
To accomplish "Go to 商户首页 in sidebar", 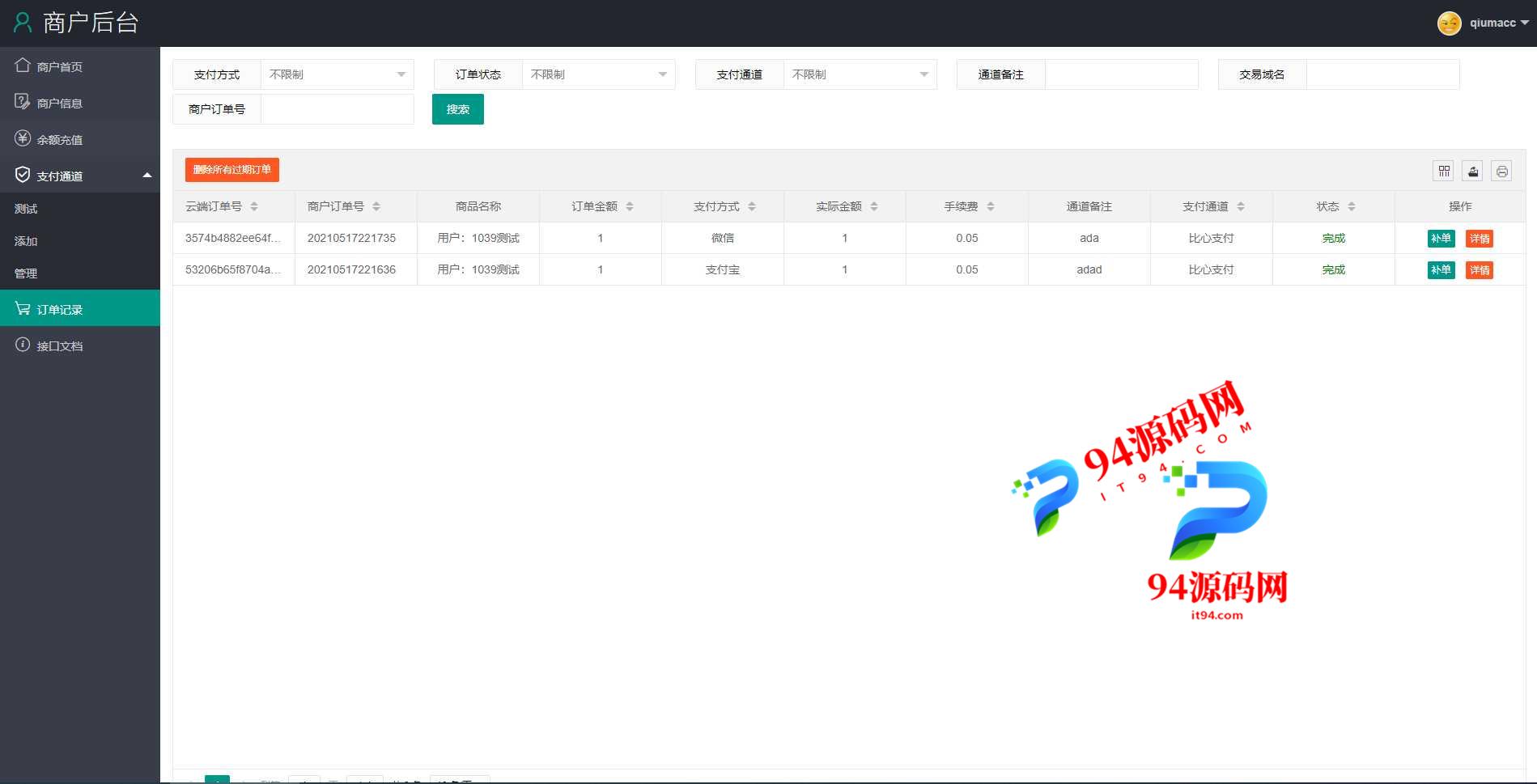I will tap(80, 66).
